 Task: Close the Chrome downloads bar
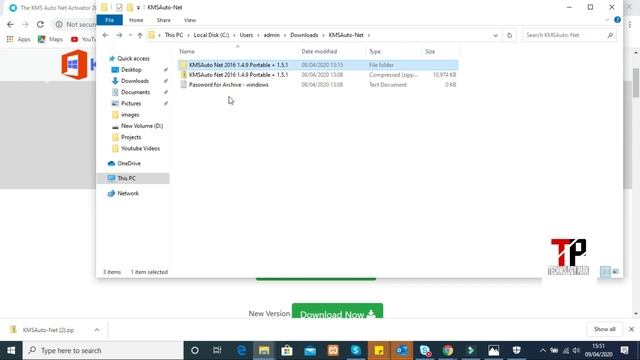tap(631, 329)
